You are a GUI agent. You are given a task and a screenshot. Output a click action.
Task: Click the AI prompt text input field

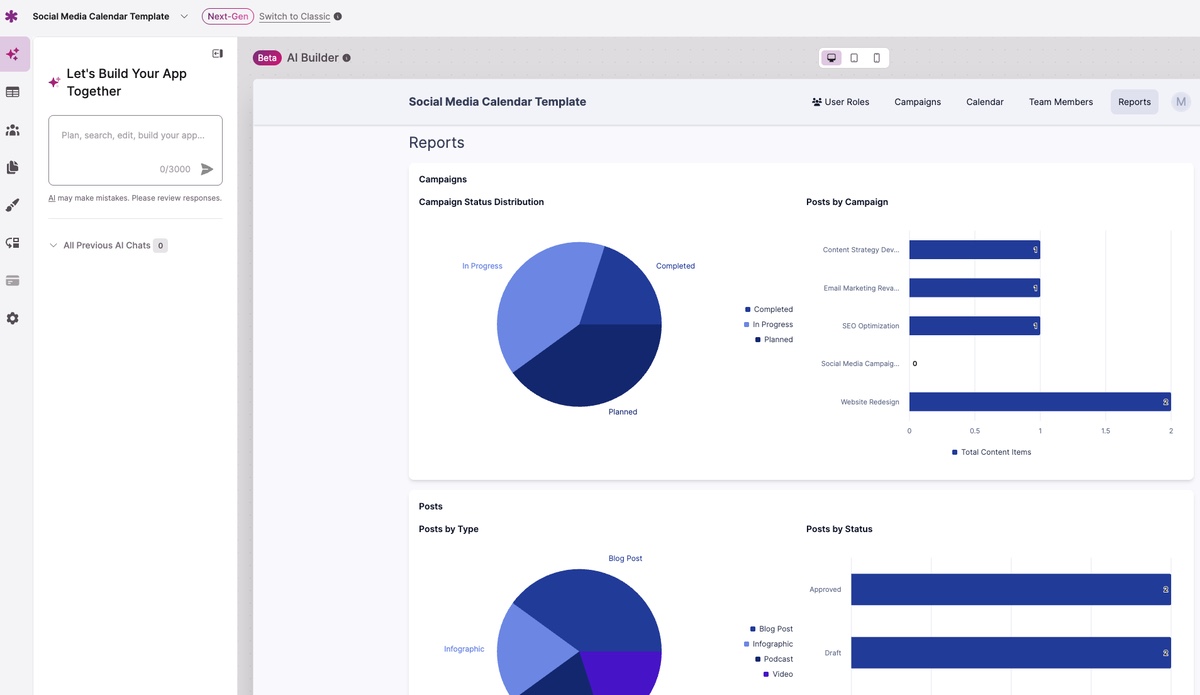135,142
